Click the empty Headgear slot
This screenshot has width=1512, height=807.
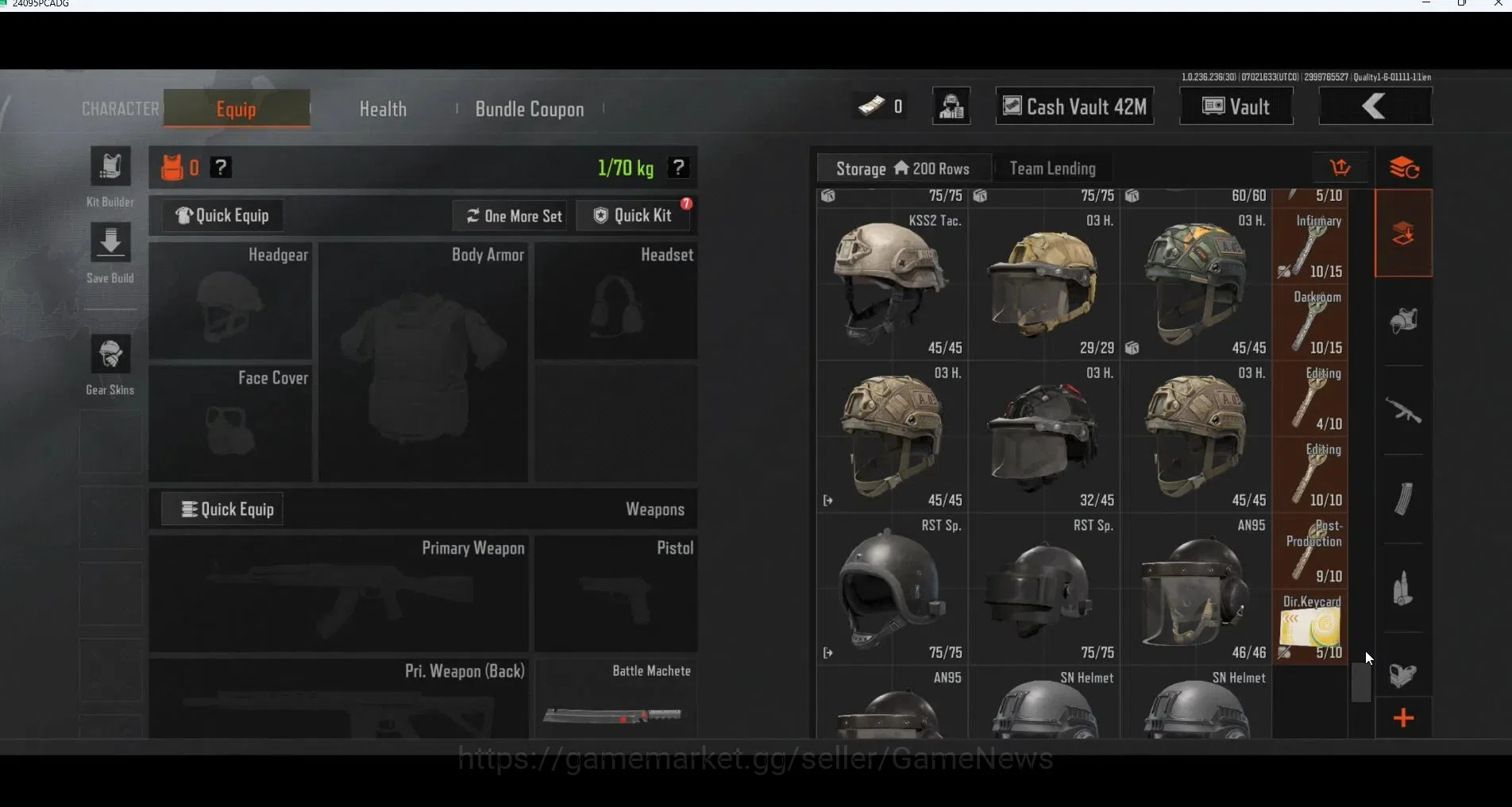230,301
